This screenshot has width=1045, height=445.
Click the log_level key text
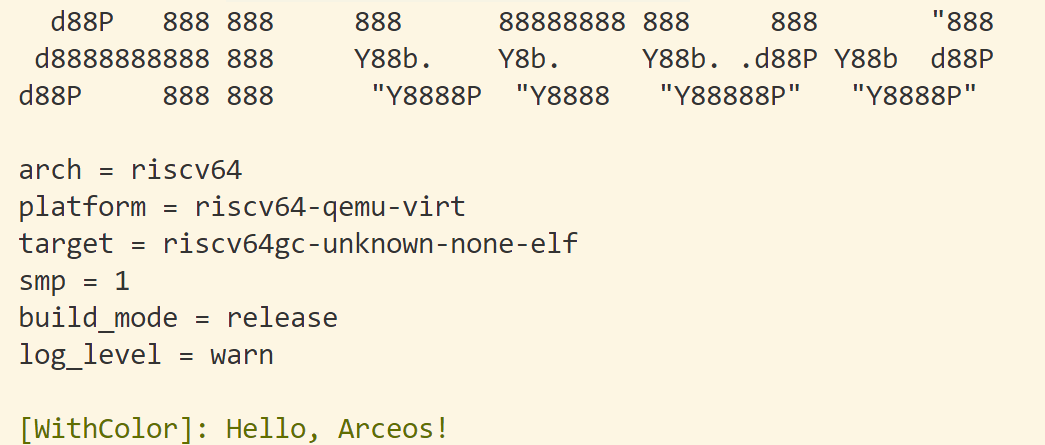(x=90, y=354)
